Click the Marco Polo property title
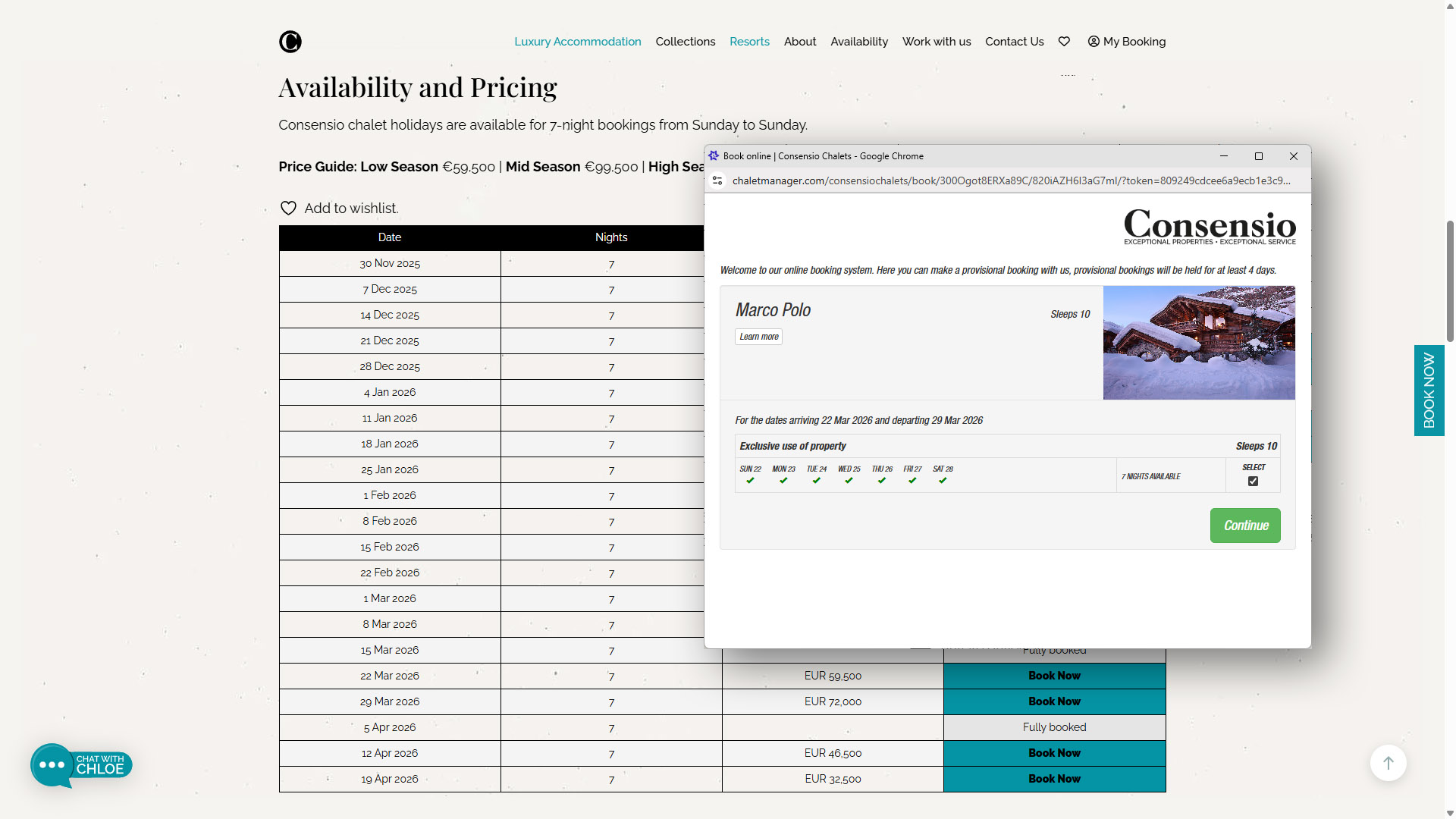The image size is (1456, 819). (x=773, y=310)
